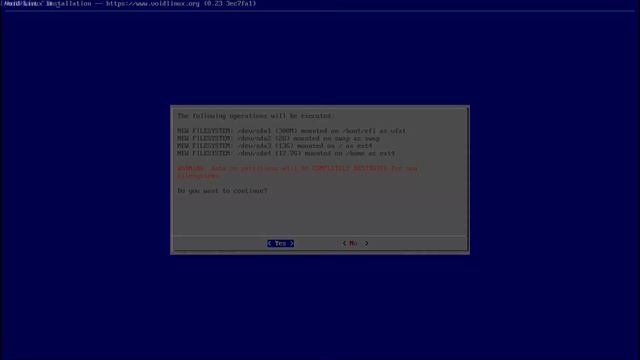The width and height of the screenshot is (640, 360).
Task: Click the /dev/sda3 root ext4 filesystem line
Action: tap(275, 146)
